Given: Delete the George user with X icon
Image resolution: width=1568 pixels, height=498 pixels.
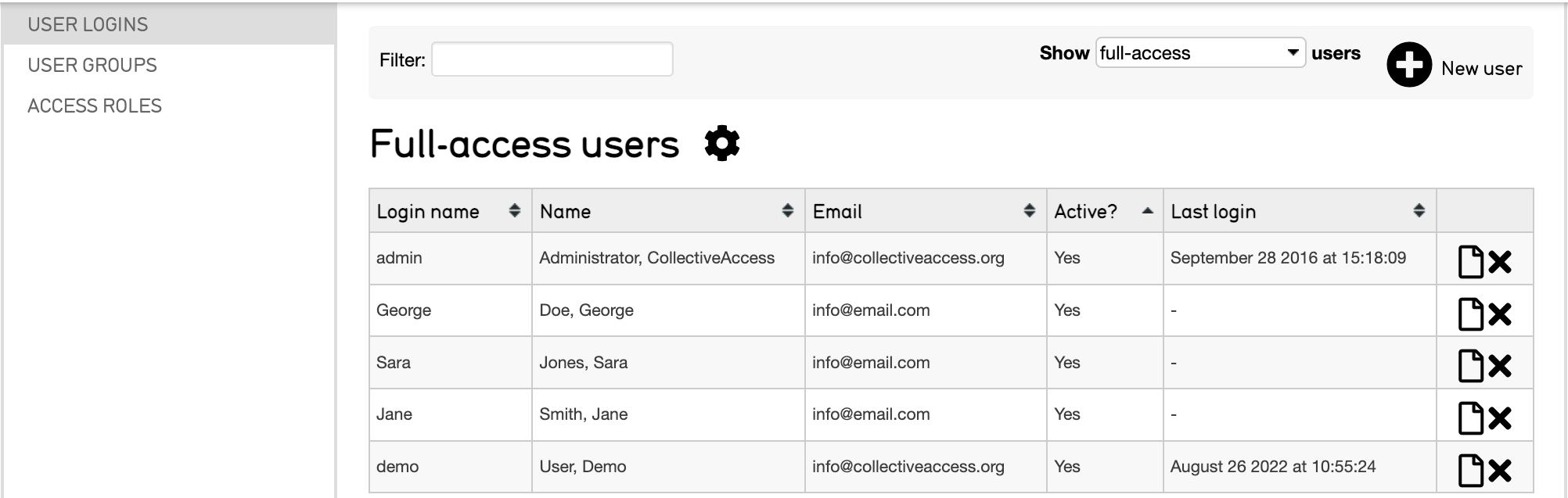Looking at the screenshot, I should (1500, 314).
